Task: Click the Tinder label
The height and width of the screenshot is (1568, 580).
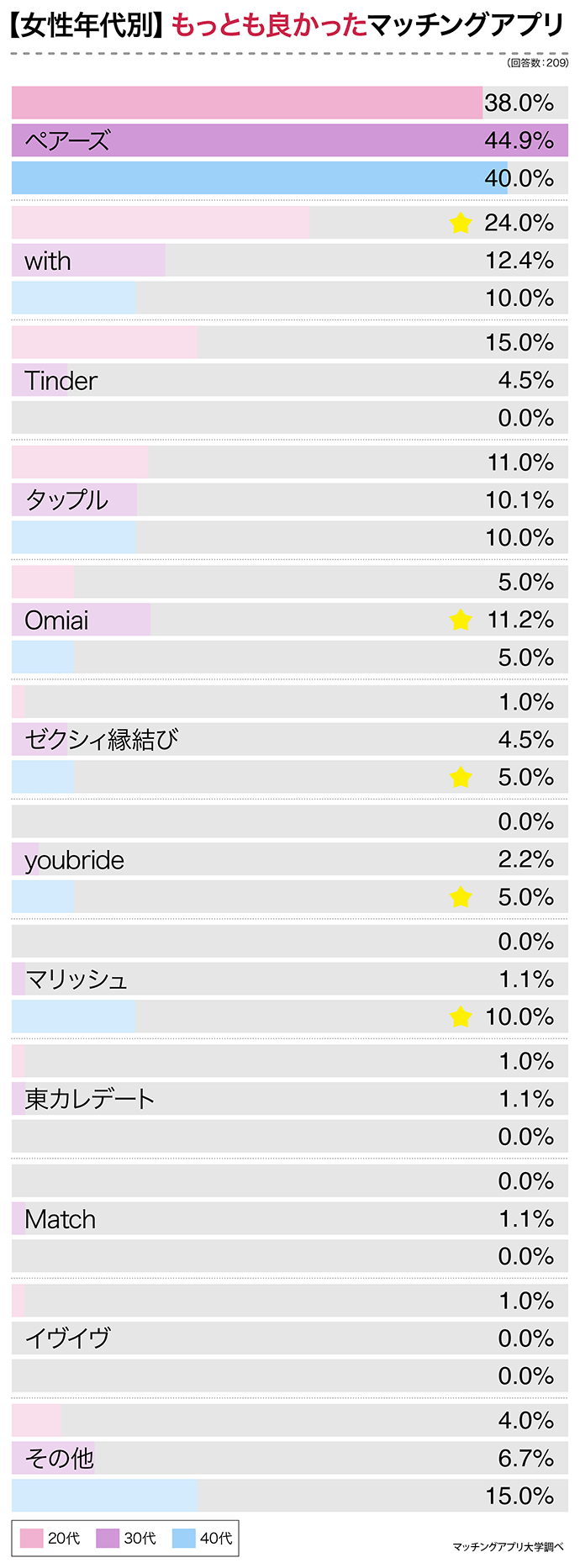Action: point(61,381)
